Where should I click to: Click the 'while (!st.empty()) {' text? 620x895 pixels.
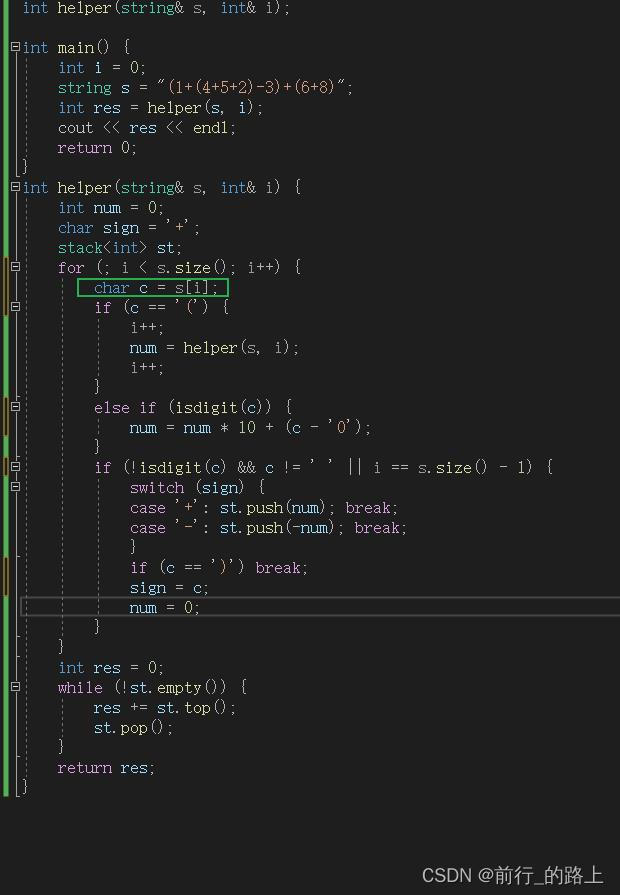tap(152, 687)
